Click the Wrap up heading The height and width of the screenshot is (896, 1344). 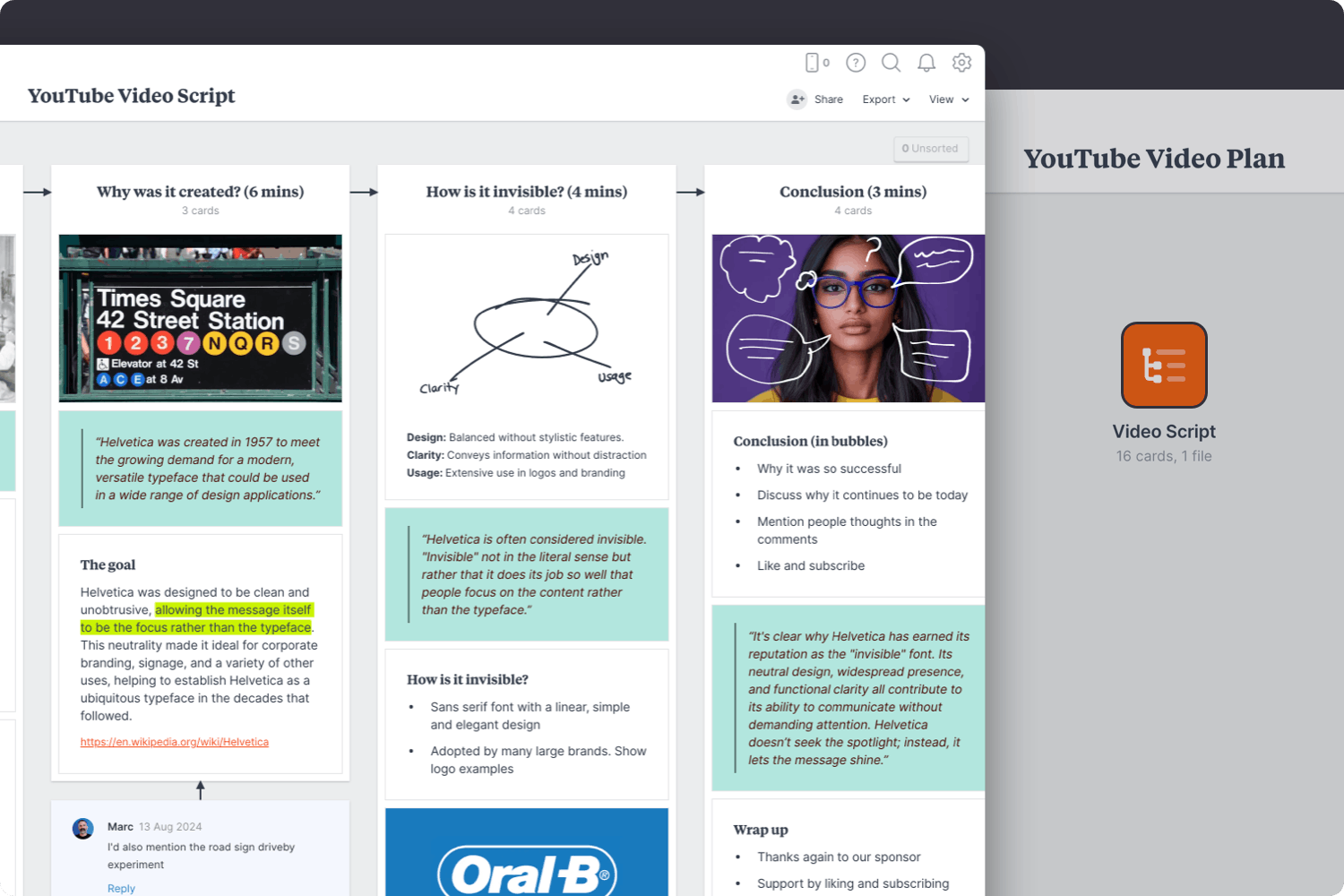point(761,831)
